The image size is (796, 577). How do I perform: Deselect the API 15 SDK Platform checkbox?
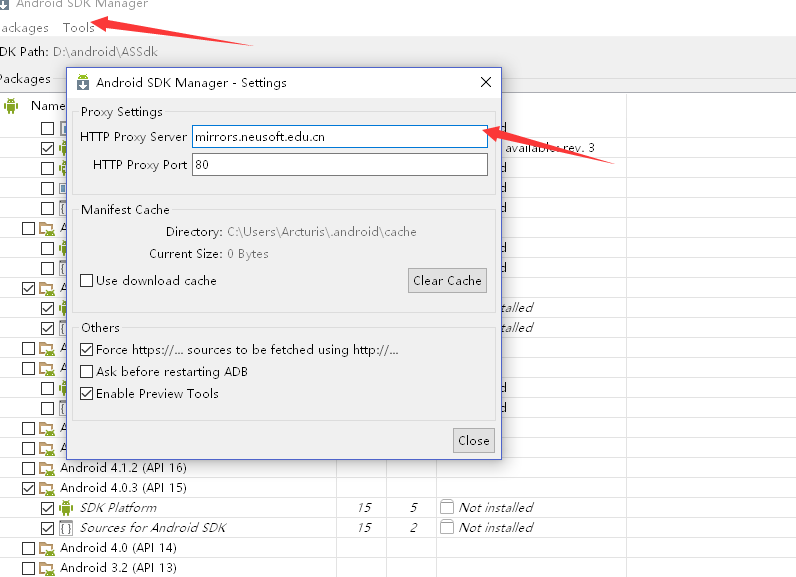pos(47,508)
